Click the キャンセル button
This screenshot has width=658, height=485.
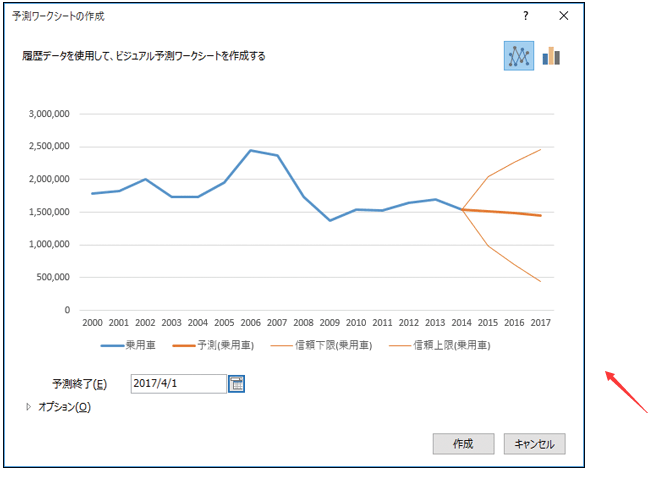pos(535,444)
